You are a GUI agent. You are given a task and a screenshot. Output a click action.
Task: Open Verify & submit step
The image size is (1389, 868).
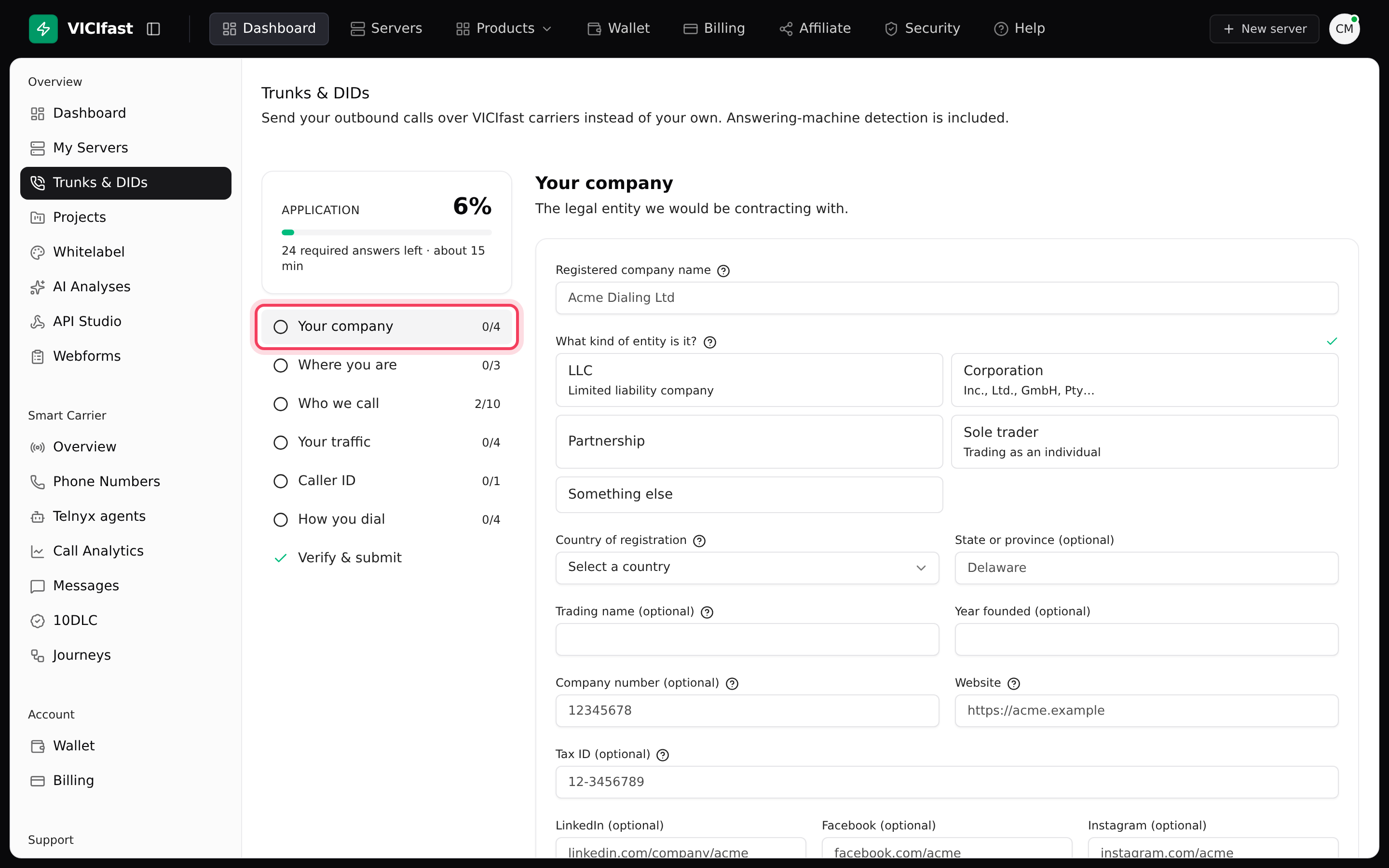(386, 558)
